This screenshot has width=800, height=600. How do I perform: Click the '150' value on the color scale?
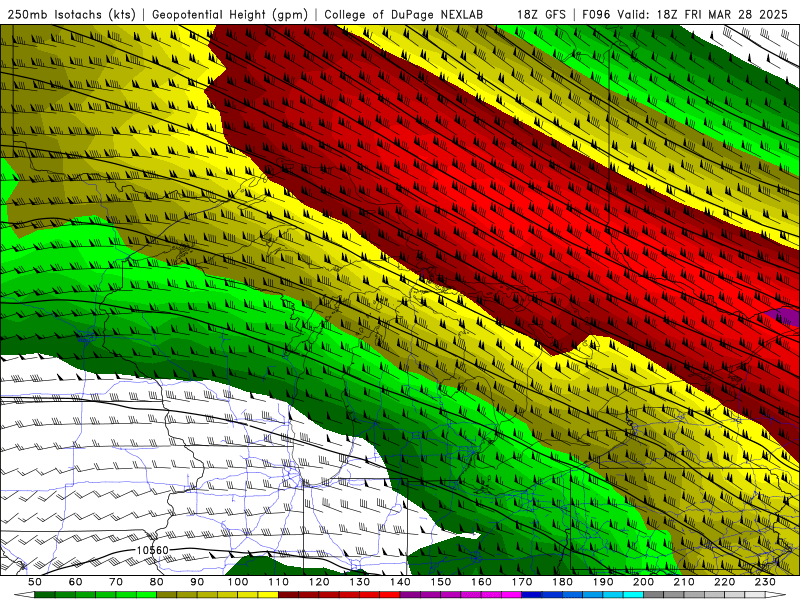441,582
